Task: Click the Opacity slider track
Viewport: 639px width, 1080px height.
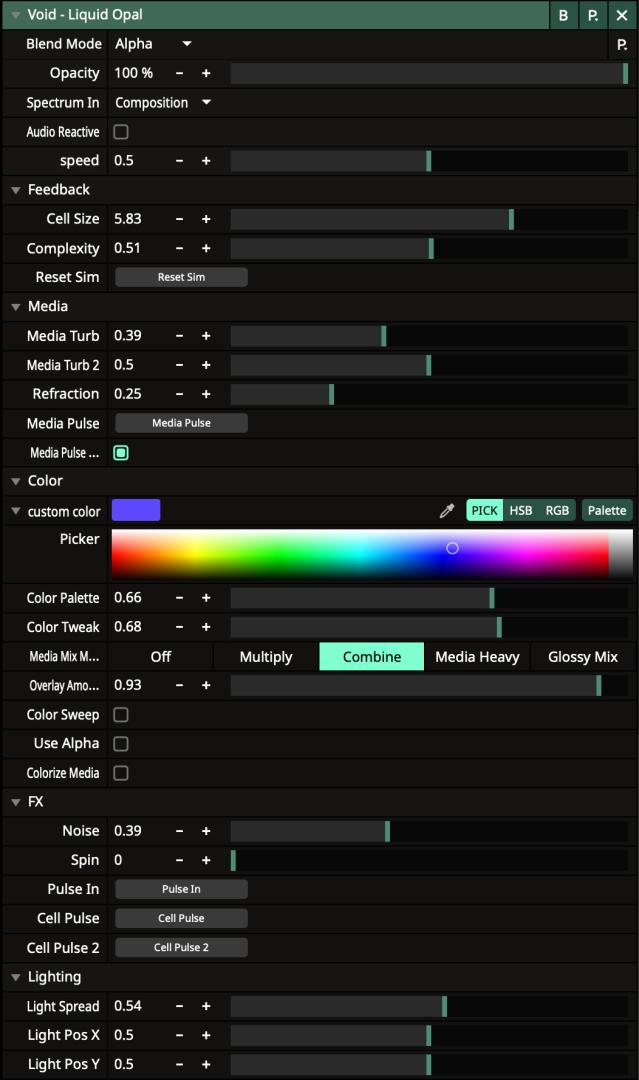Action: [x=429, y=73]
